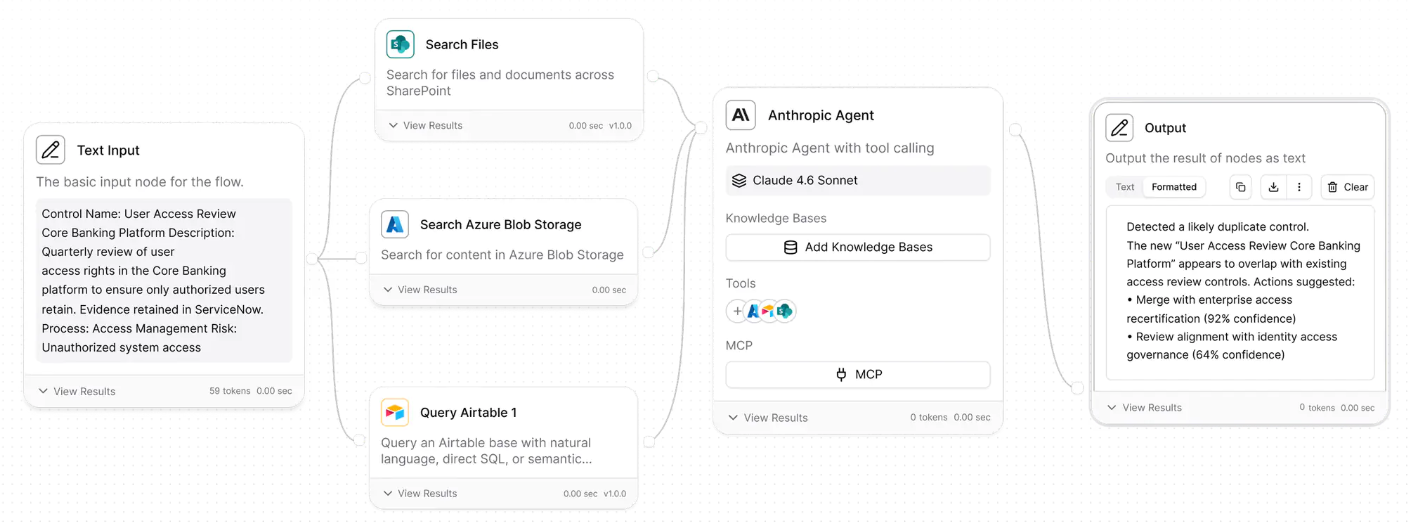1414x528 pixels.
Task: Copy the output with the copy icon
Action: (1240, 187)
